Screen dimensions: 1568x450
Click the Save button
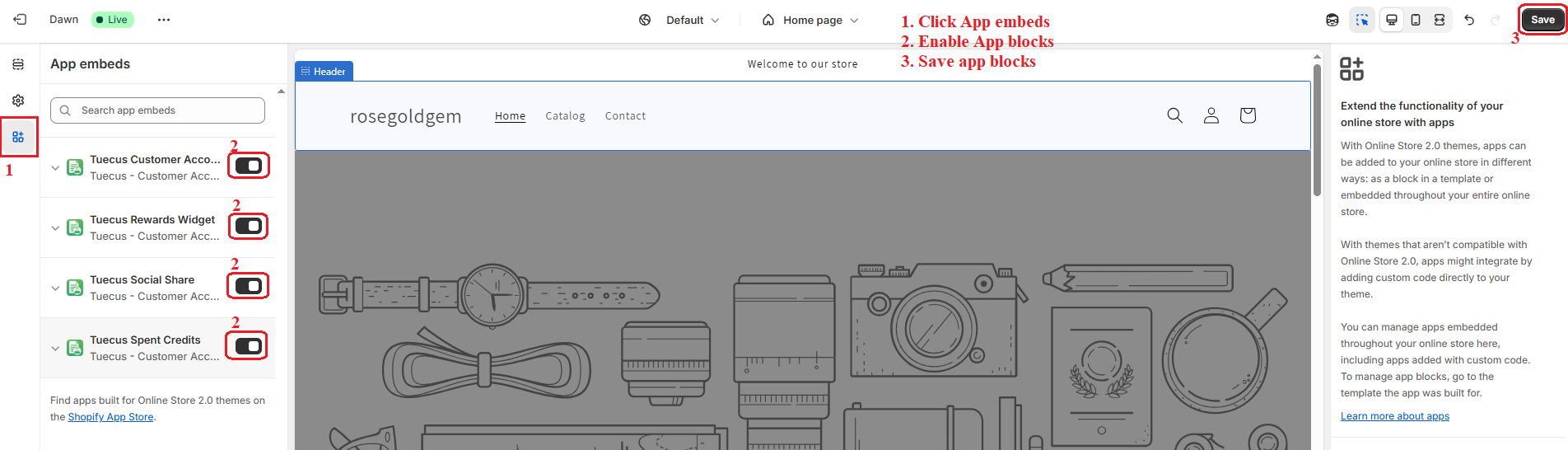pyautogui.click(x=1542, y=20)
